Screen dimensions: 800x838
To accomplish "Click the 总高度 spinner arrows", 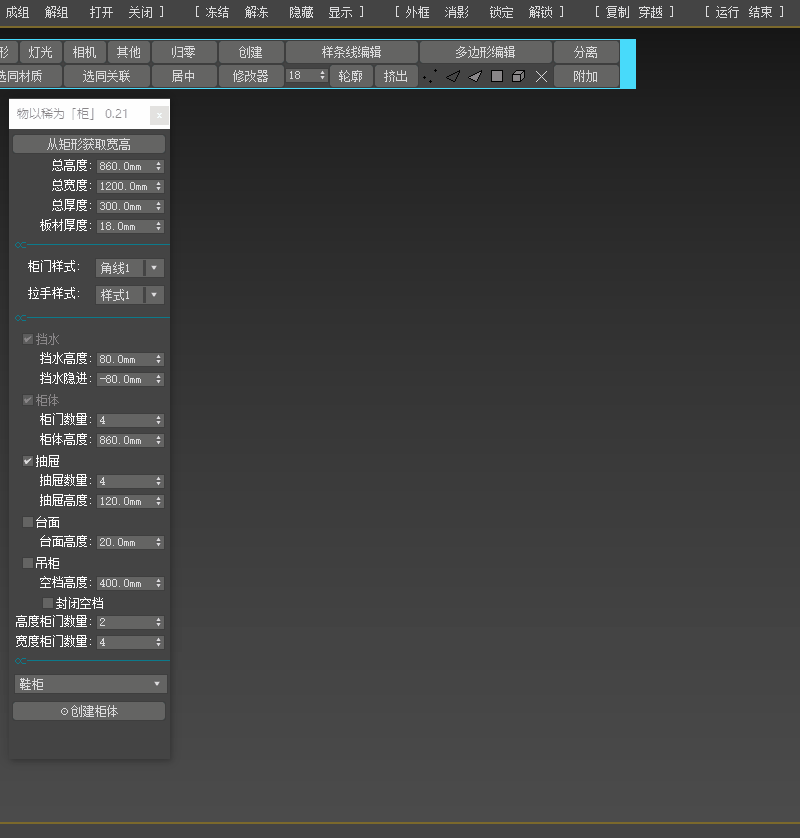I will [160, 166].
